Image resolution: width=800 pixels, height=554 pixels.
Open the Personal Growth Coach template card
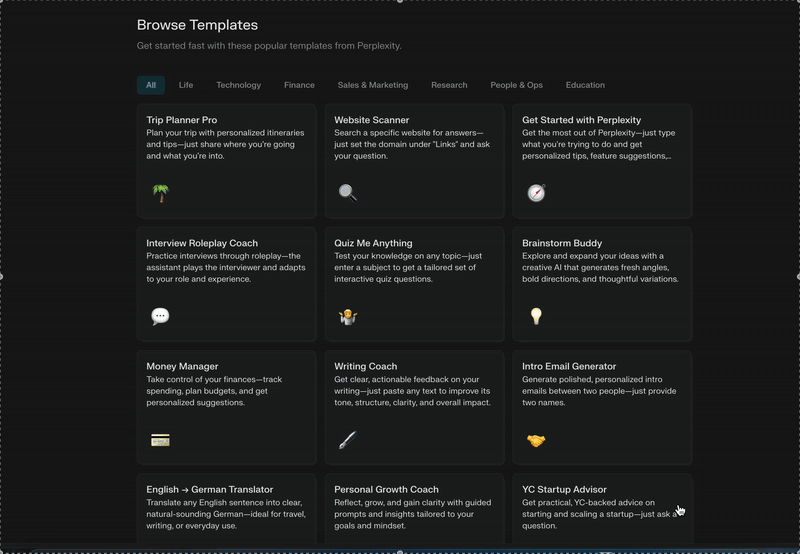414,509
